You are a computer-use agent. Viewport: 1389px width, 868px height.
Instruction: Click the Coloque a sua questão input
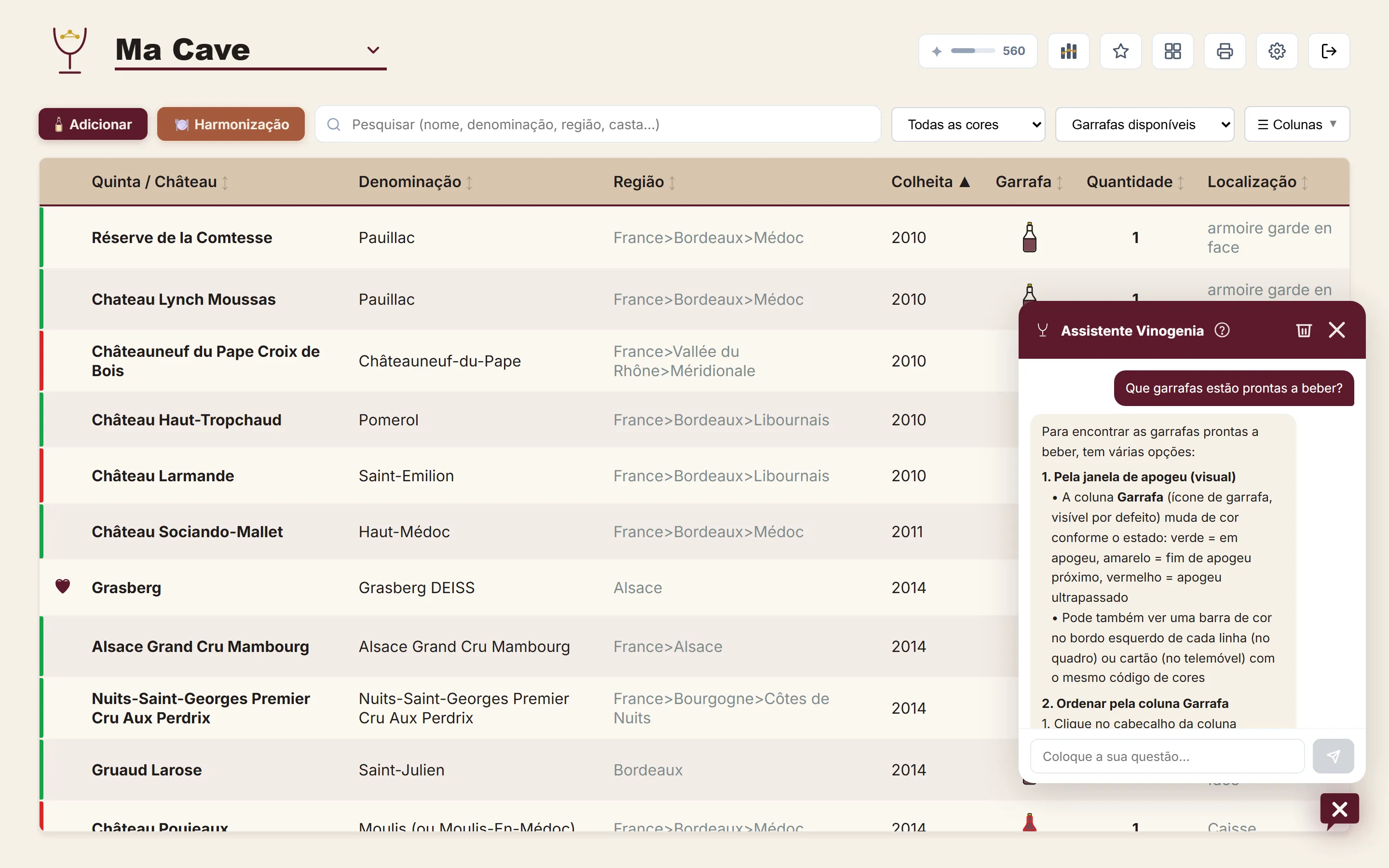[1167, 756]
